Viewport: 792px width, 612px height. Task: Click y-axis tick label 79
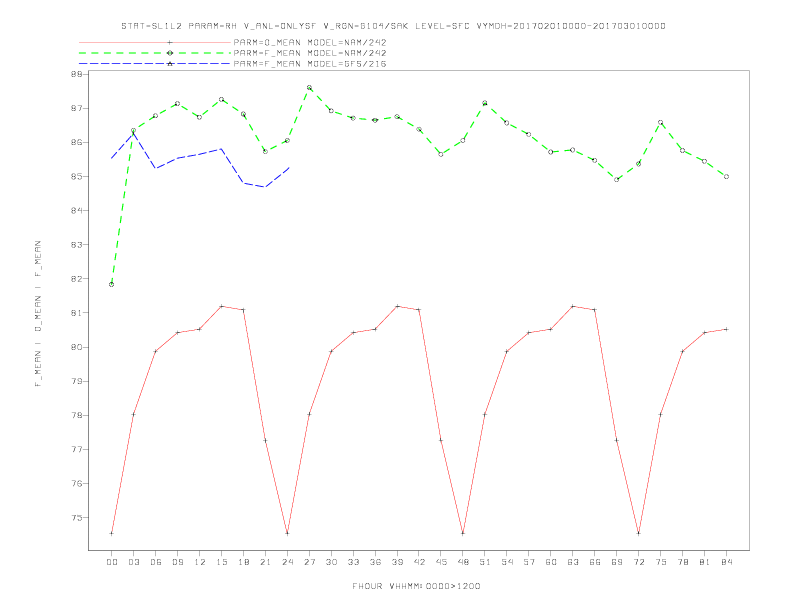coord(77,381)
